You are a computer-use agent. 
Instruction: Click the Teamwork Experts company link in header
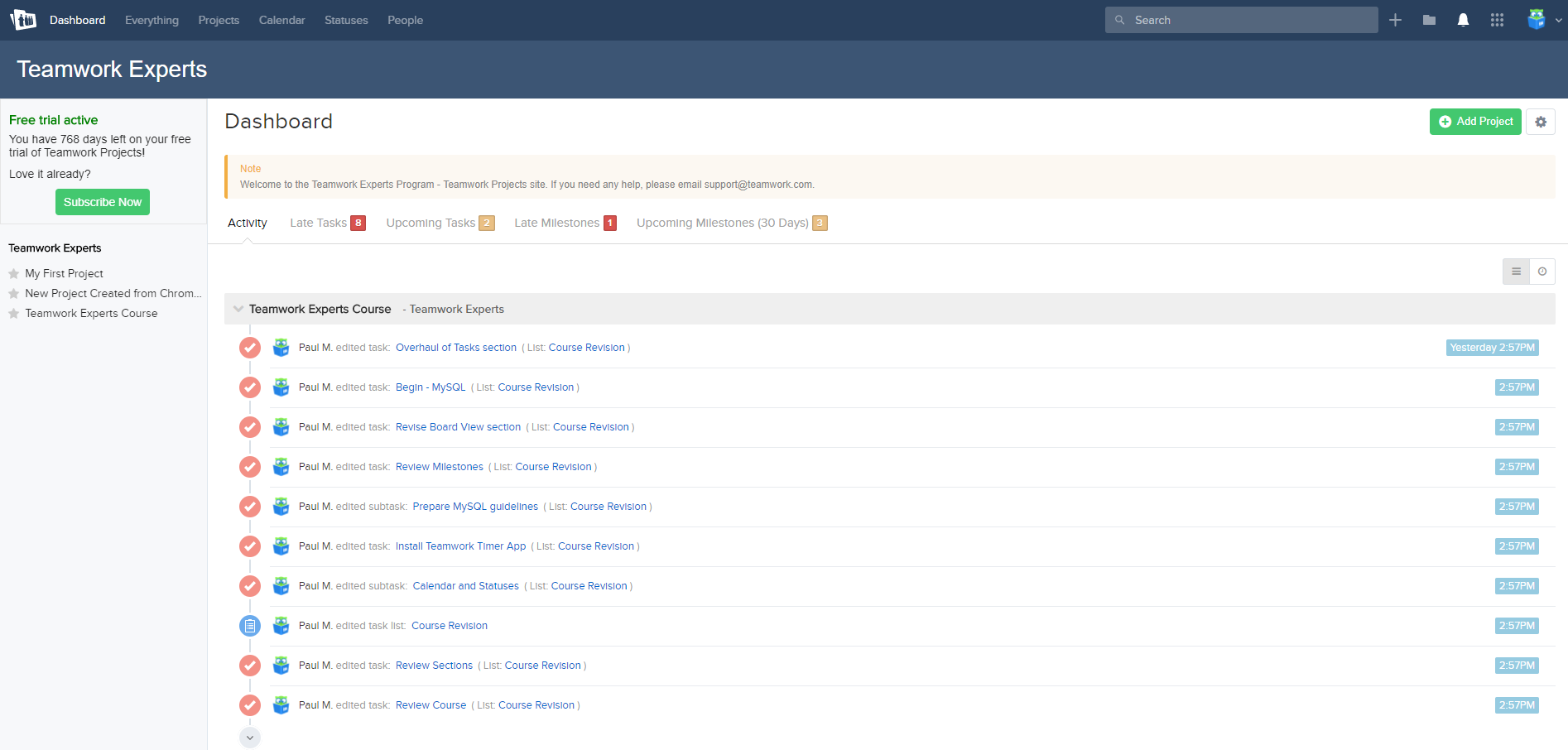[456, 309]
